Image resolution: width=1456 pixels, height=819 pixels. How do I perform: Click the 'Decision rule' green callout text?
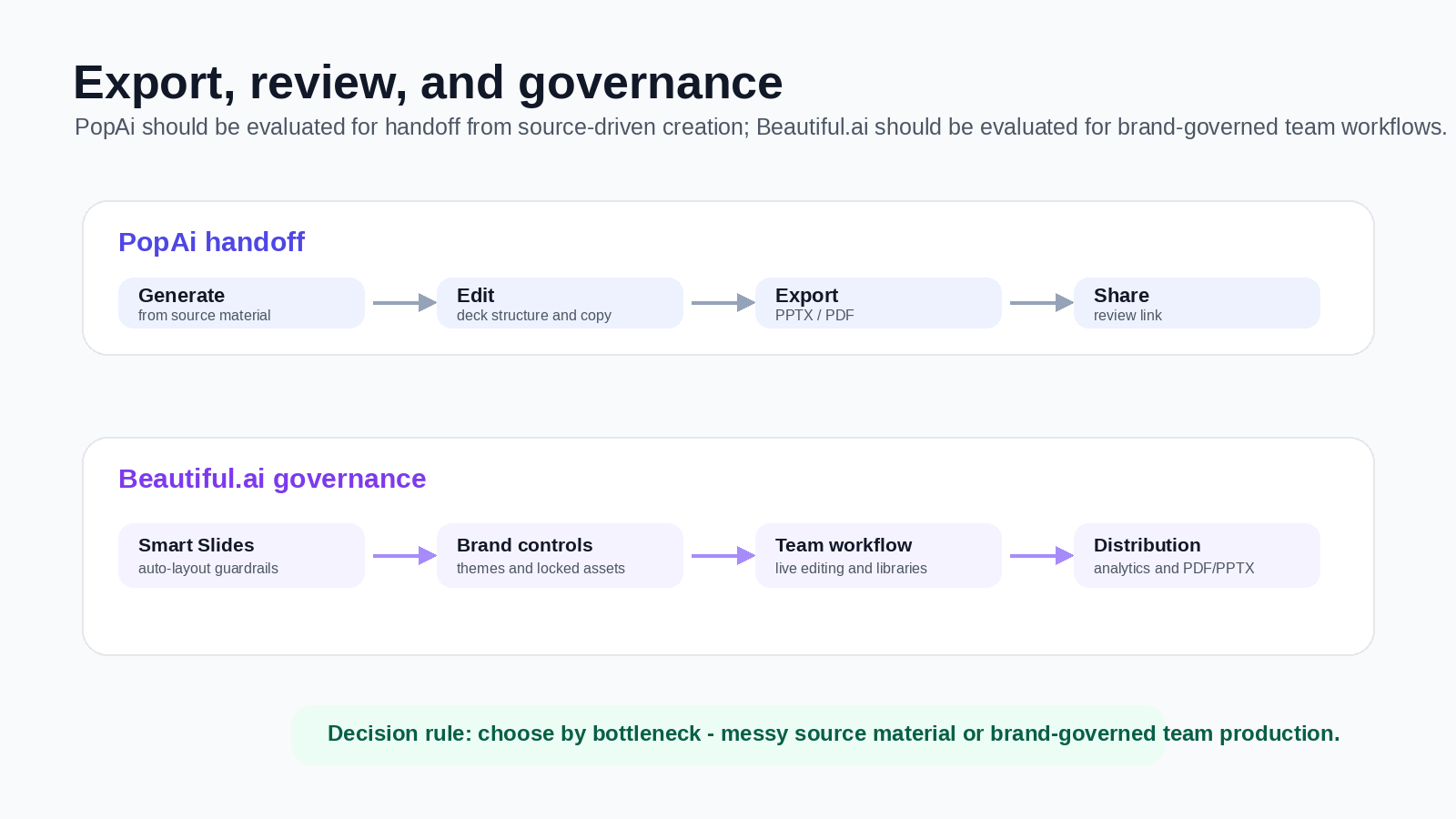click(x=834, y=733)
